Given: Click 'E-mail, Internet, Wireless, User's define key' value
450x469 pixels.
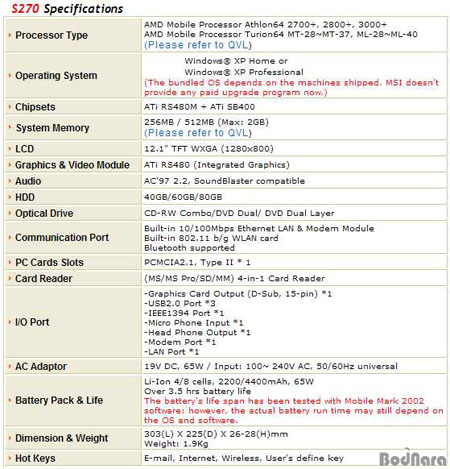Looking at the screenshot, I should (244, 458).
